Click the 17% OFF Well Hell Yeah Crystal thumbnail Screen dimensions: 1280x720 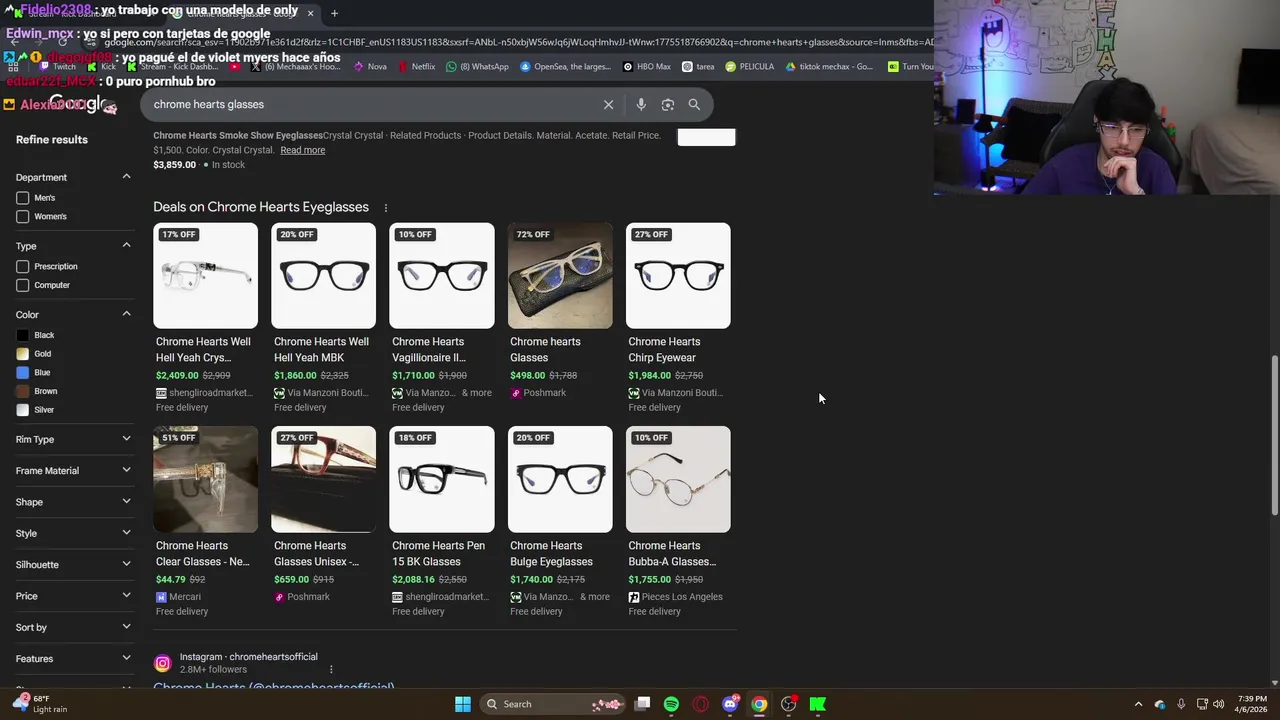[205, 276]
